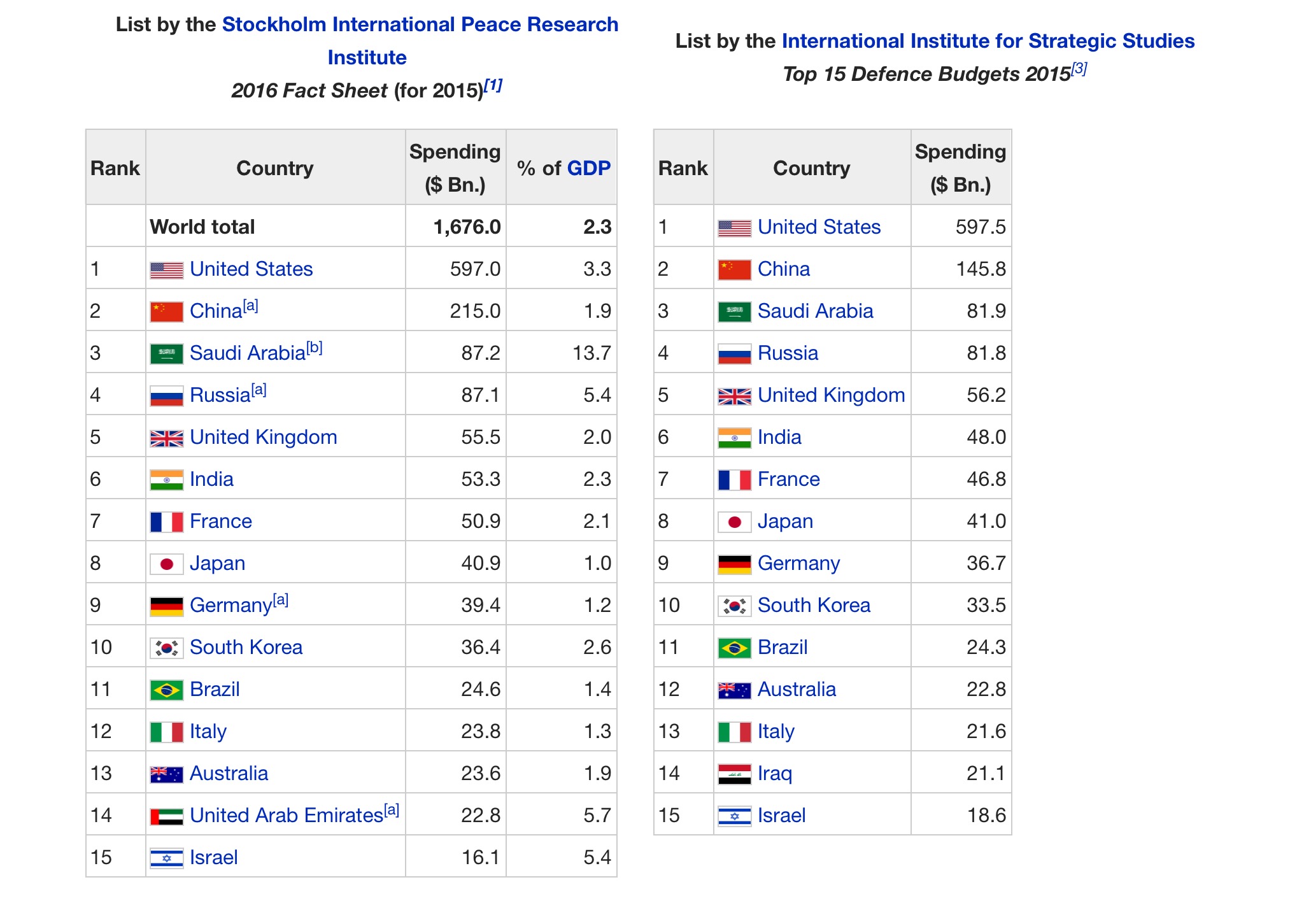This screenshot has width=1304, height=924.
Task: Click the 'World total' row label
Action: pos(202,227)
